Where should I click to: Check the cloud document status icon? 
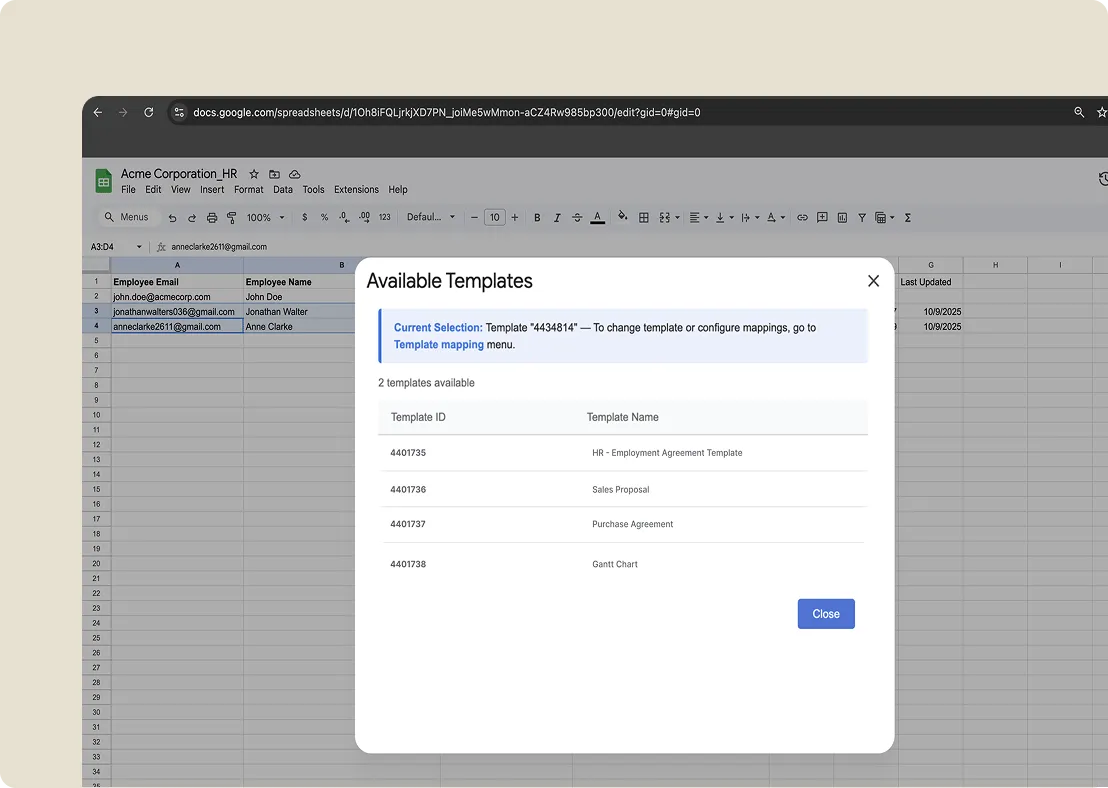(x=295, y=174)
